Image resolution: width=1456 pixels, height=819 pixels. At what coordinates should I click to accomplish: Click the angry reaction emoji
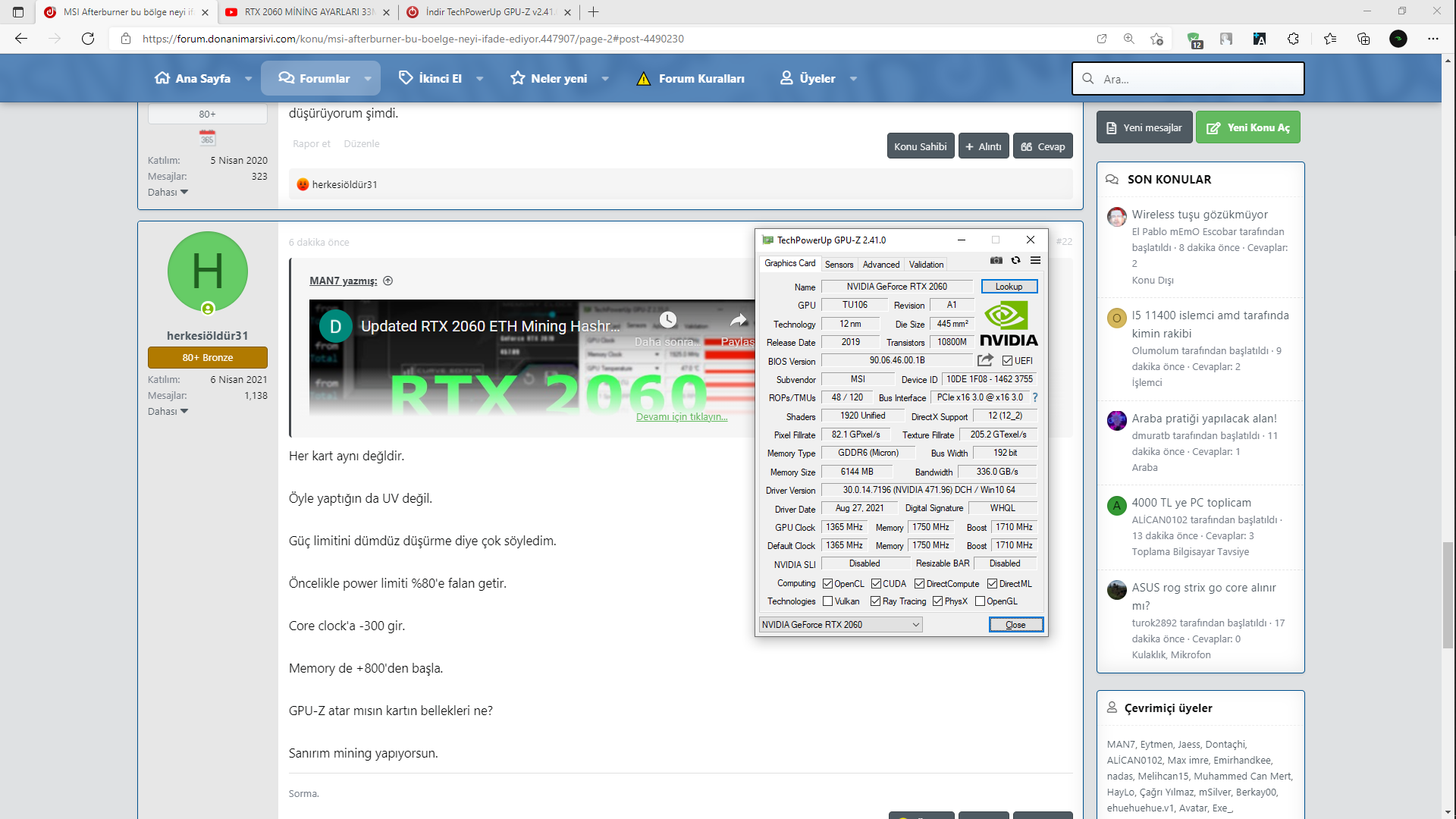tap(303, 184)
